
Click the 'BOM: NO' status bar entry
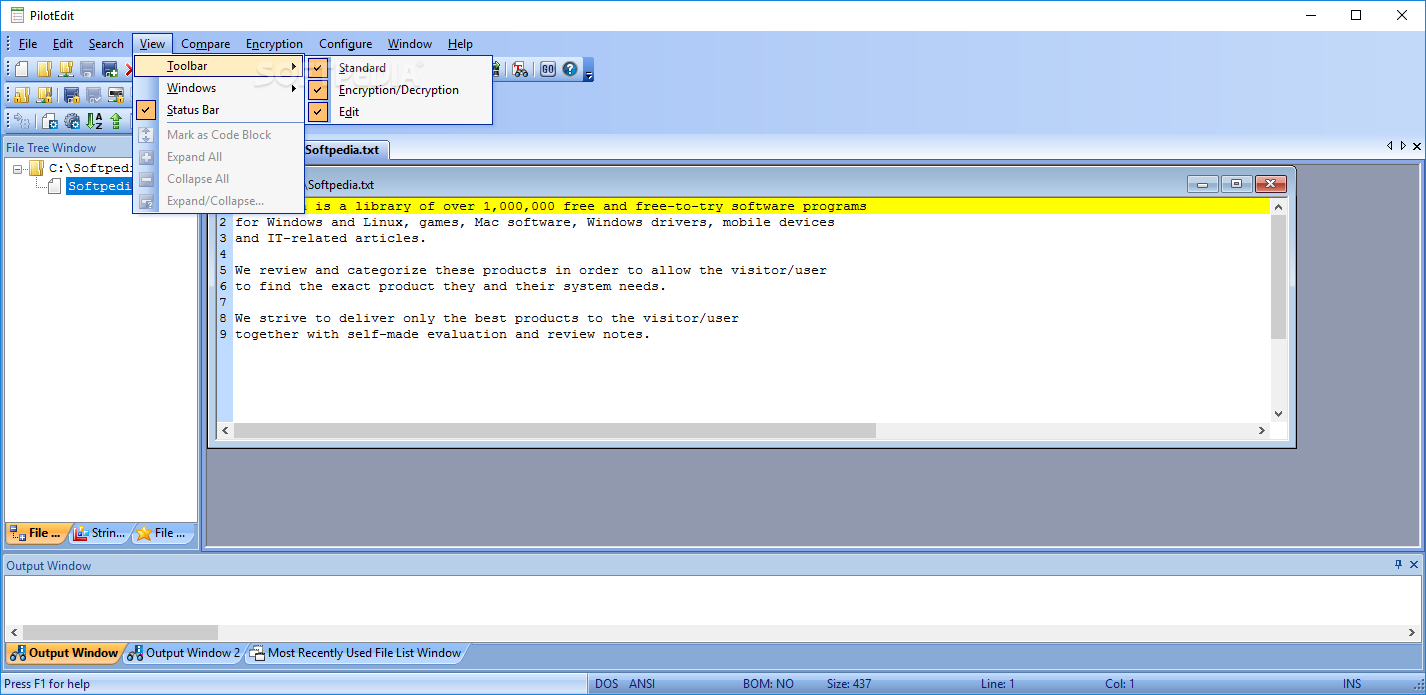pyautogui.click(x=768, y=684)
